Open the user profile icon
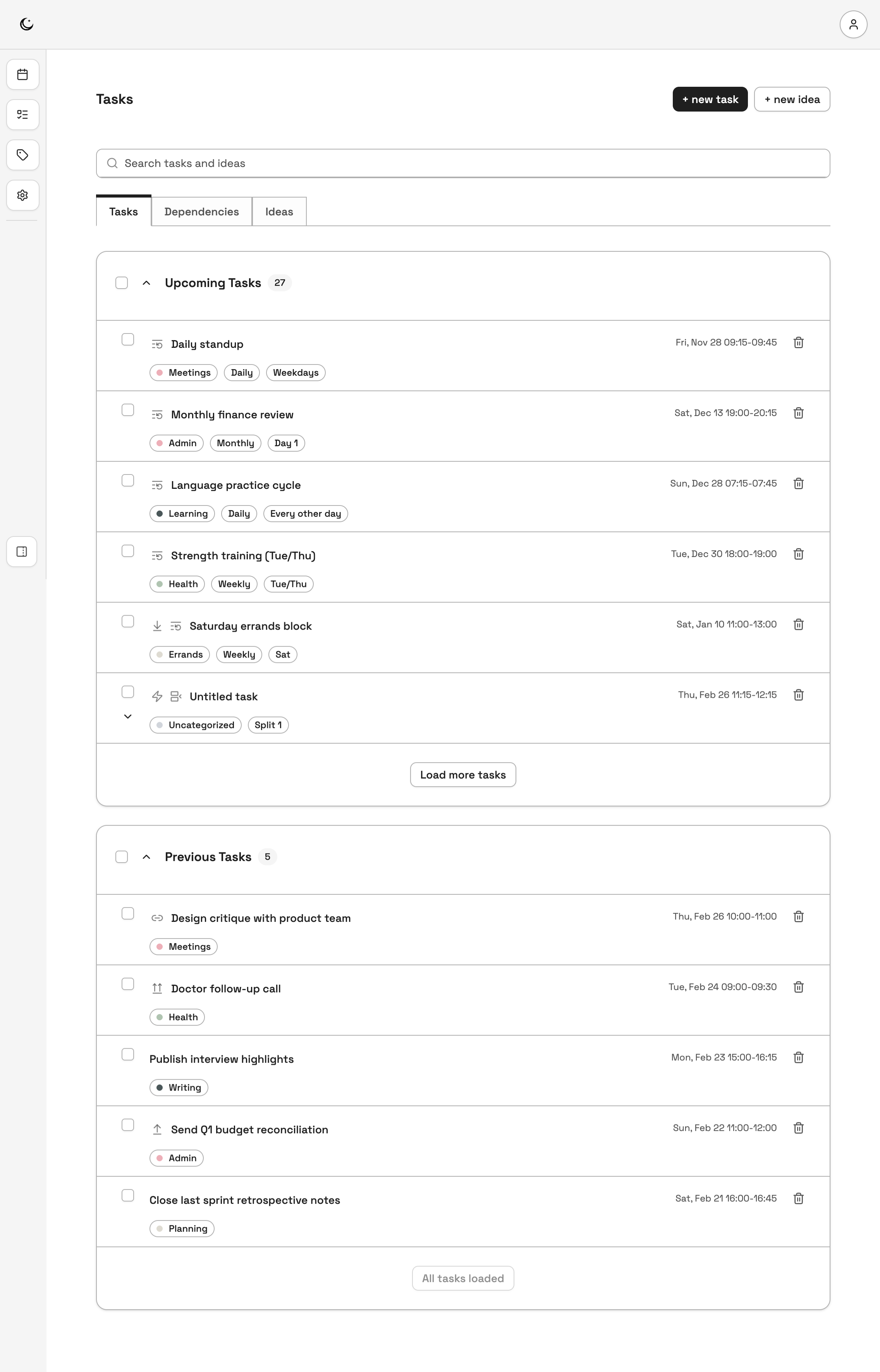The width and height of the screenshot is (880, 1372). click(x=853, y=24)
